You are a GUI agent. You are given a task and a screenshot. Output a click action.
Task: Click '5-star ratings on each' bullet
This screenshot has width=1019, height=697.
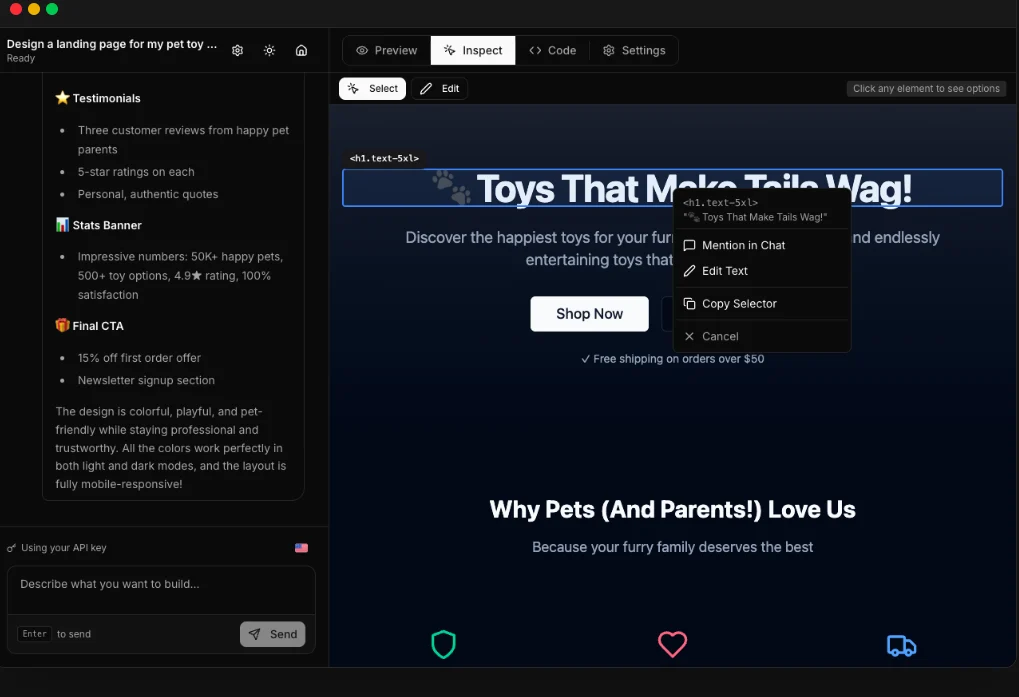point(136,171)
